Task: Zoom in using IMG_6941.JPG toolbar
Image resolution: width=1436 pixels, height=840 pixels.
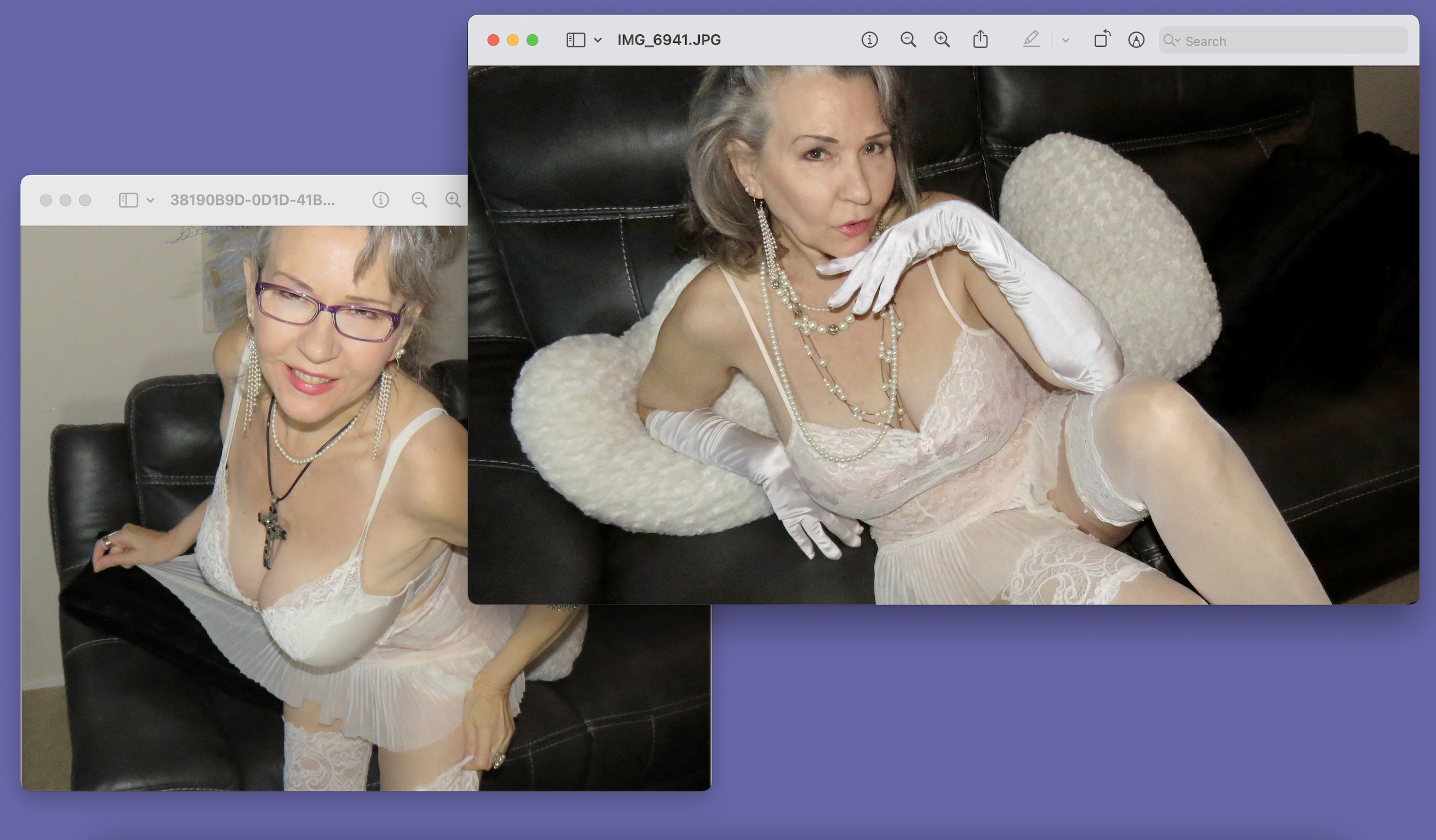Action: click(x=942, y=40)
